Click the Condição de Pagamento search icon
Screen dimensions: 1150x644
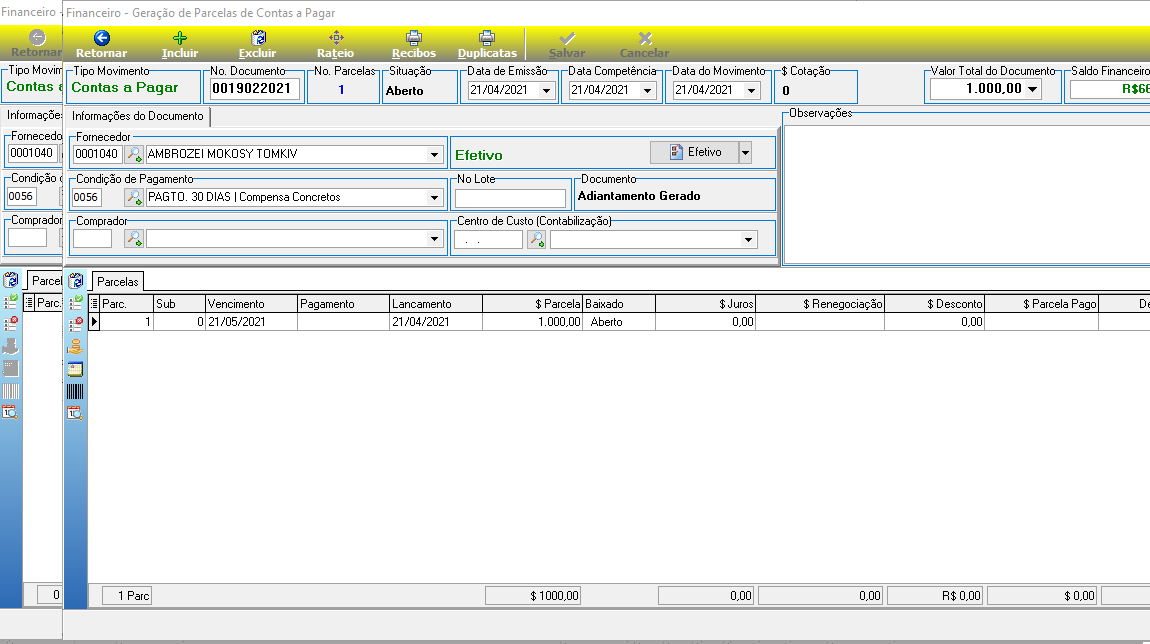tap(133, 197)
